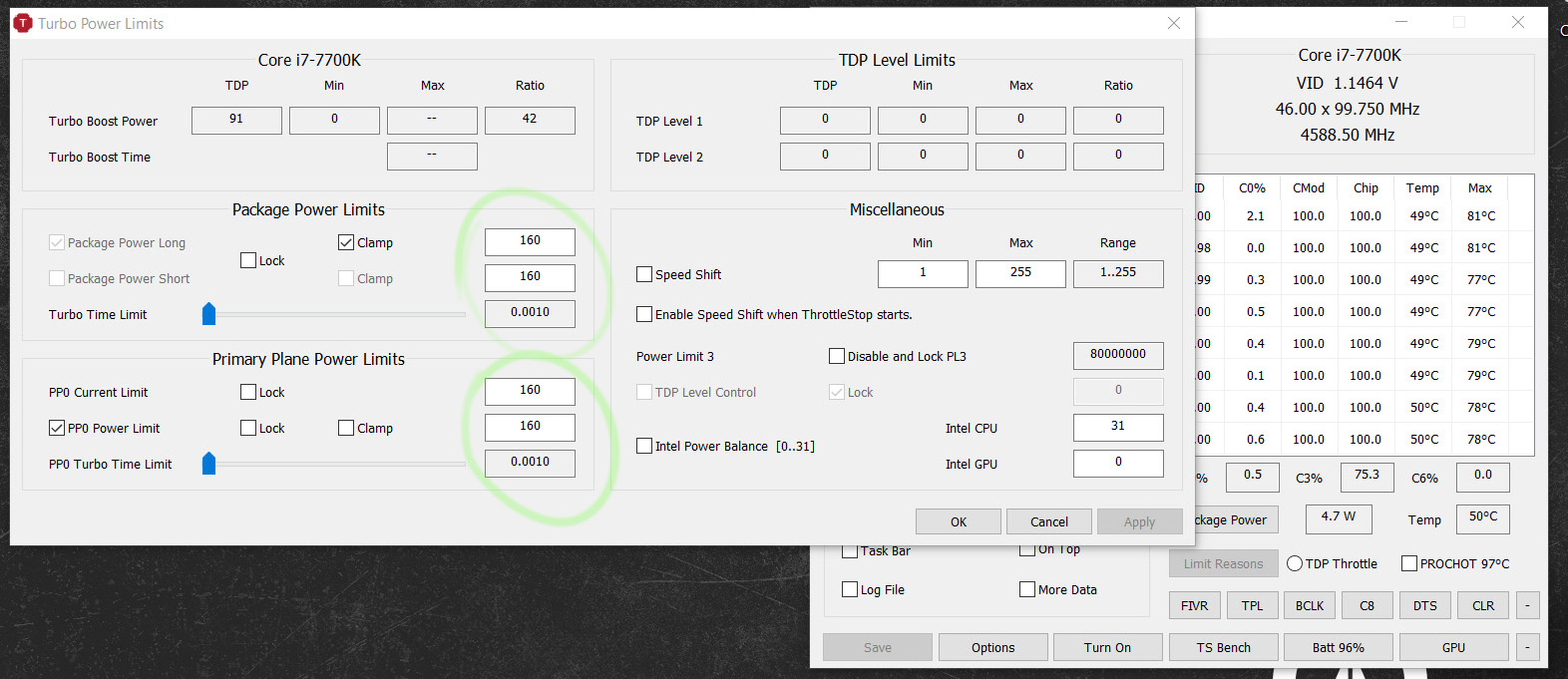This screenshot has height=679, width=1568.
Task: Toggle Log File checkbox in ThrottleStop window
Action: click(850, 589)
